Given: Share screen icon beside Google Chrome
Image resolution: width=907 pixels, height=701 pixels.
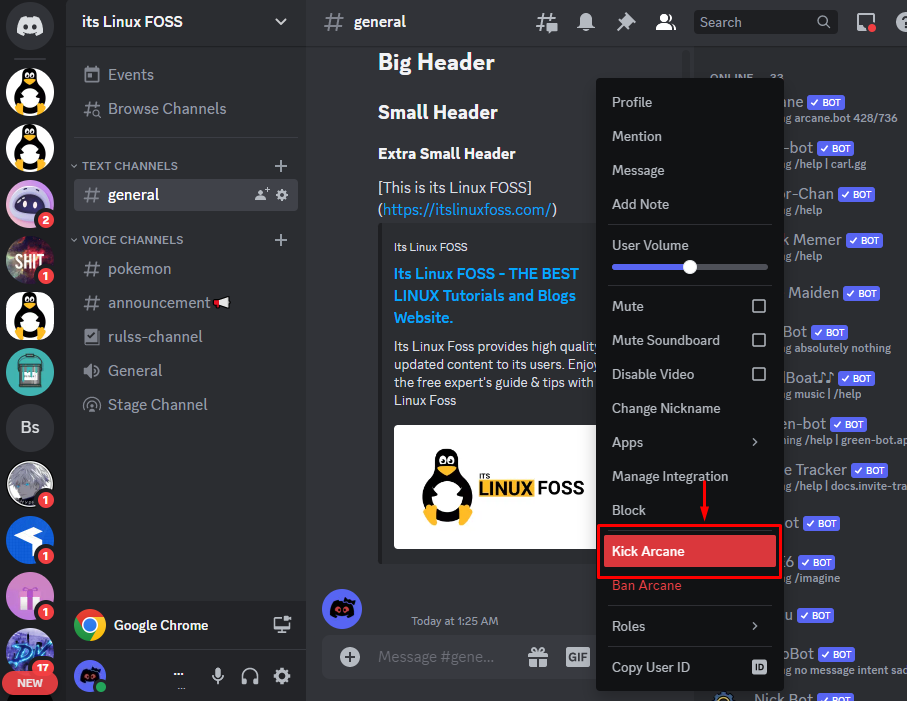Looking at the screenshot, I should [x=282, y=625].
